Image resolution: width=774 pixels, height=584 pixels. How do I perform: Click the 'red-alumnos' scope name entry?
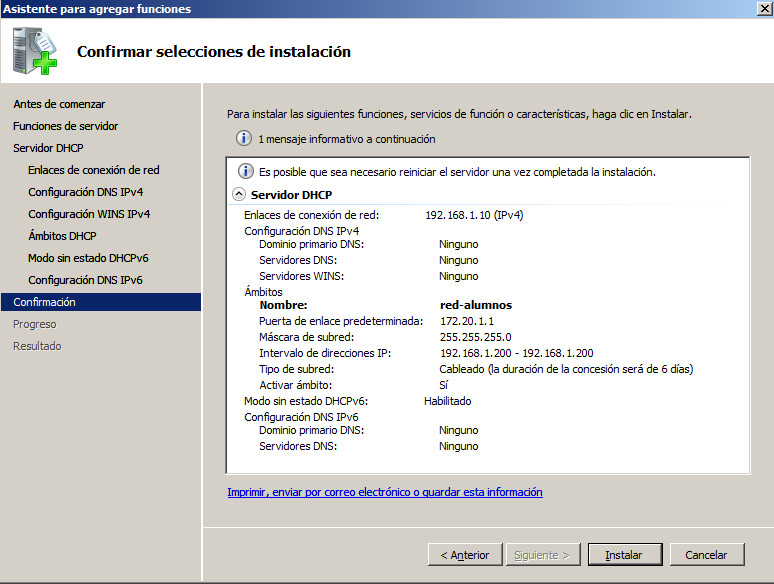(475, 305)
